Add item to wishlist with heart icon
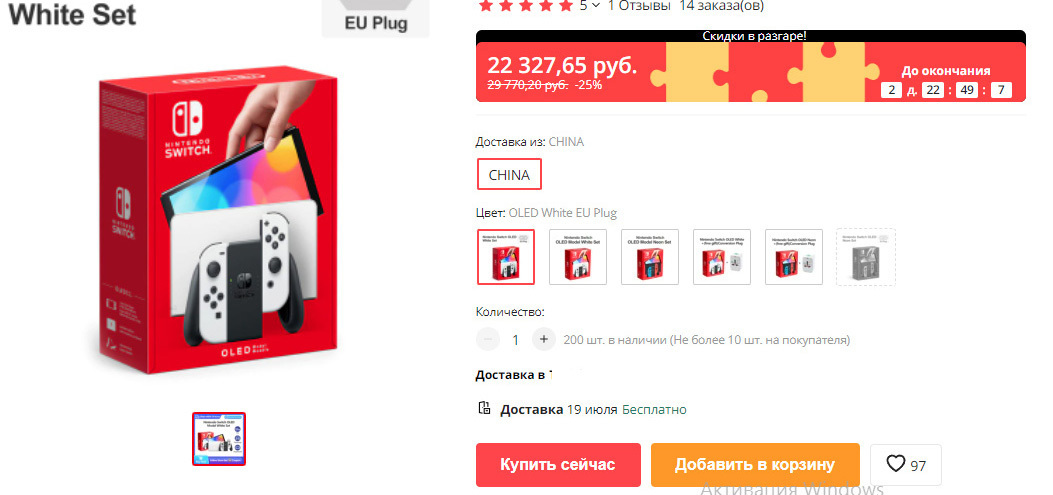The image size is (1053, 495). pos(905,465)
